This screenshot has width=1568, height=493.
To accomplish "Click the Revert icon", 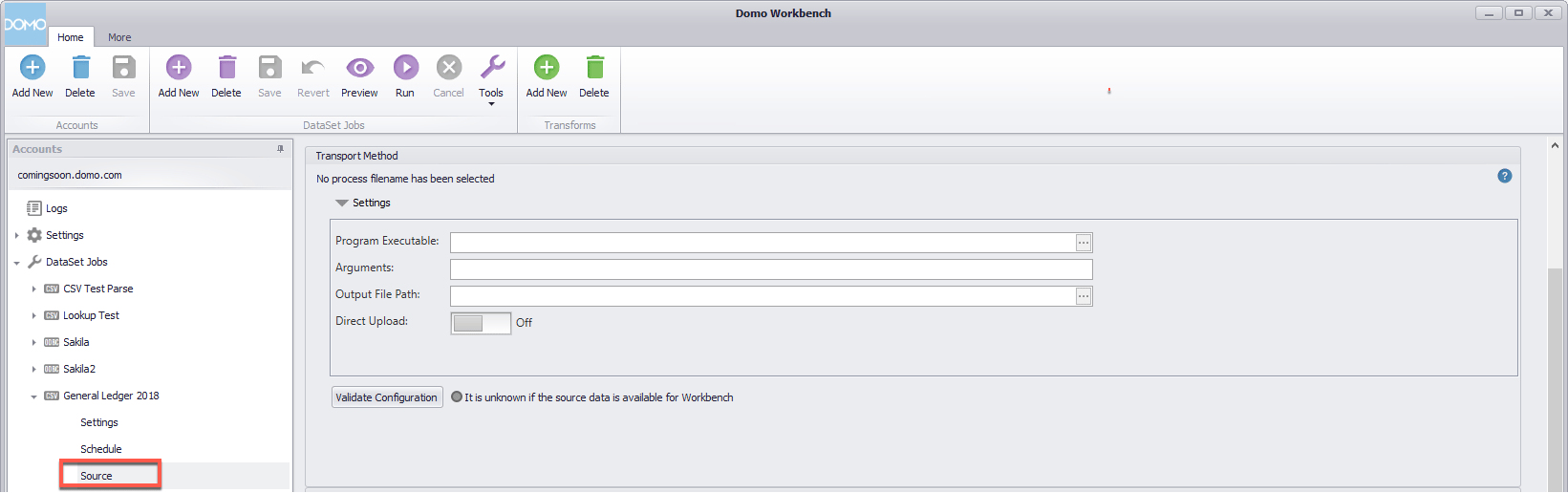I will click(x=312, y=68).
